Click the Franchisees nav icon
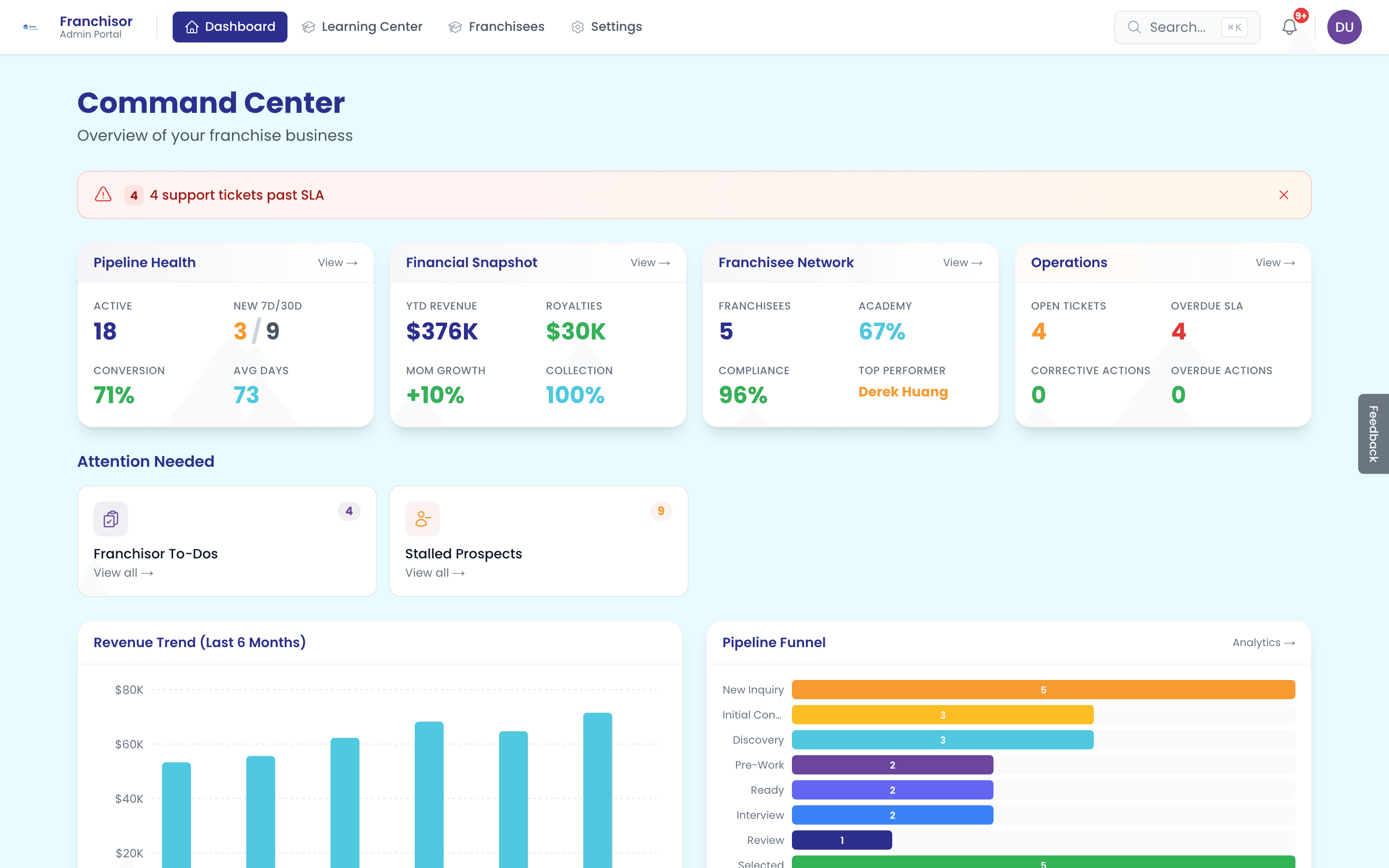This screenshot has height=868, width=1389. tap(455, 27)
